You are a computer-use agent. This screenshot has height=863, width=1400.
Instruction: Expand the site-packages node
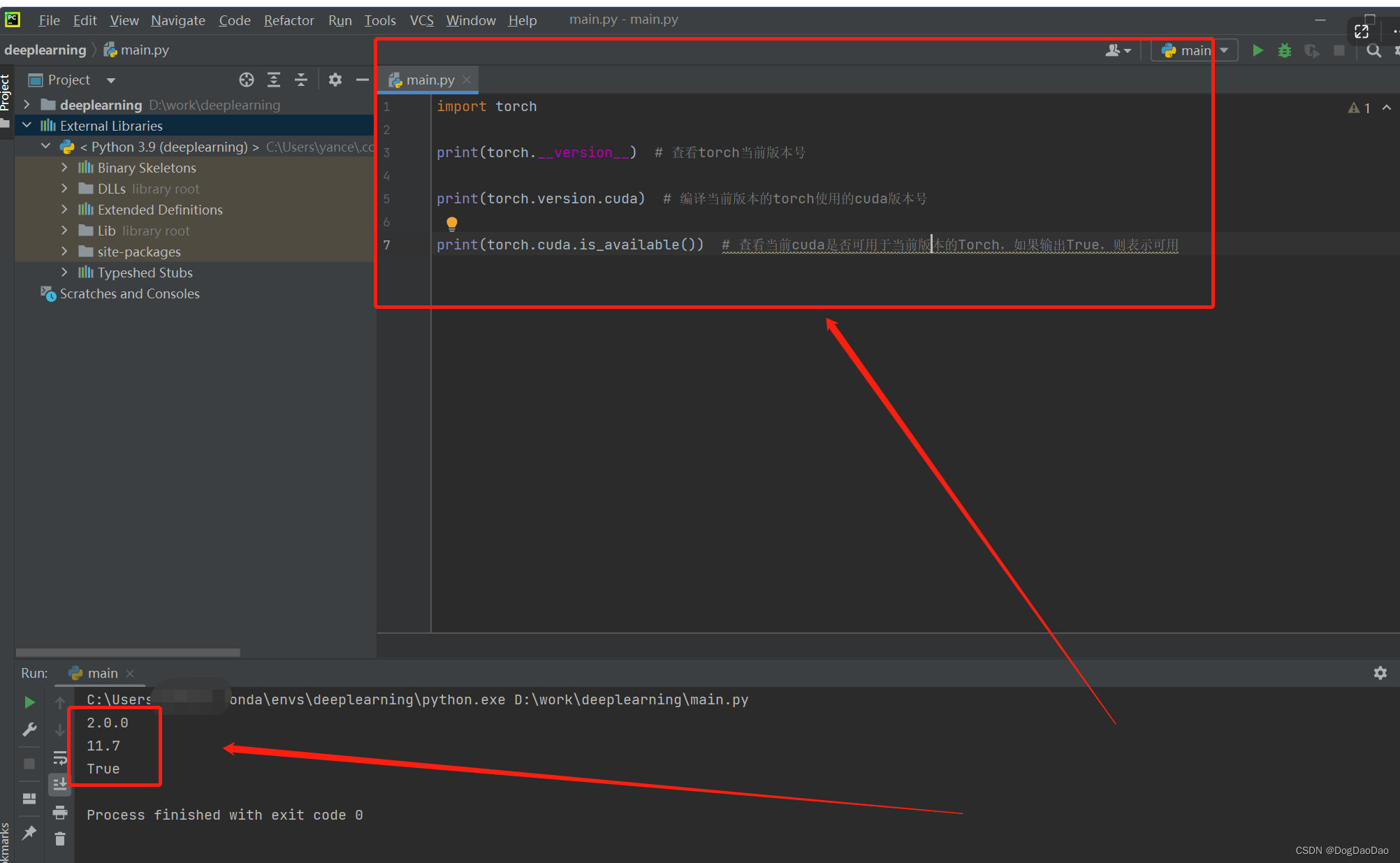pos(64,252)
